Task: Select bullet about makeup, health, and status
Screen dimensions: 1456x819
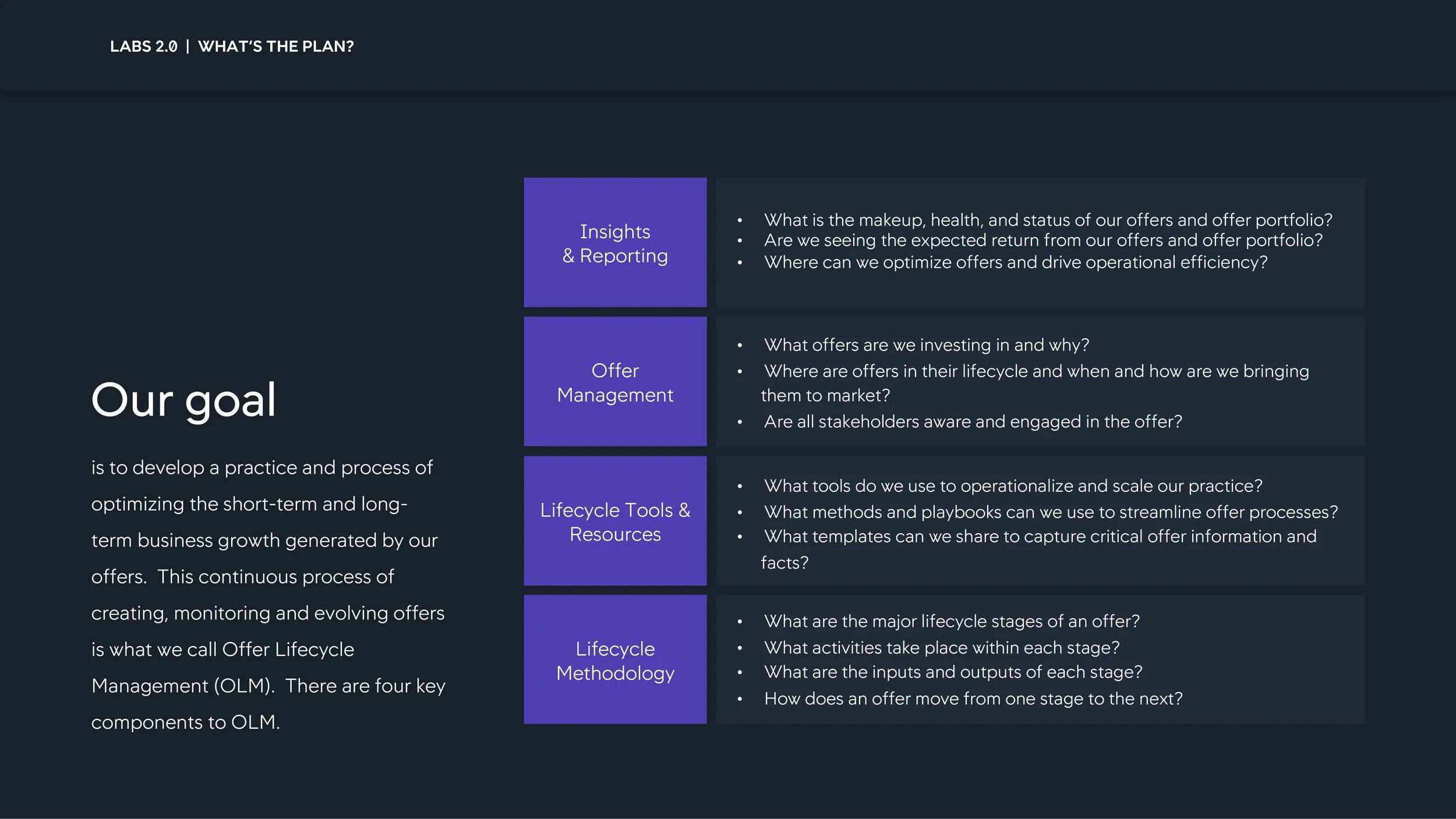Action: pos(1048,220)
